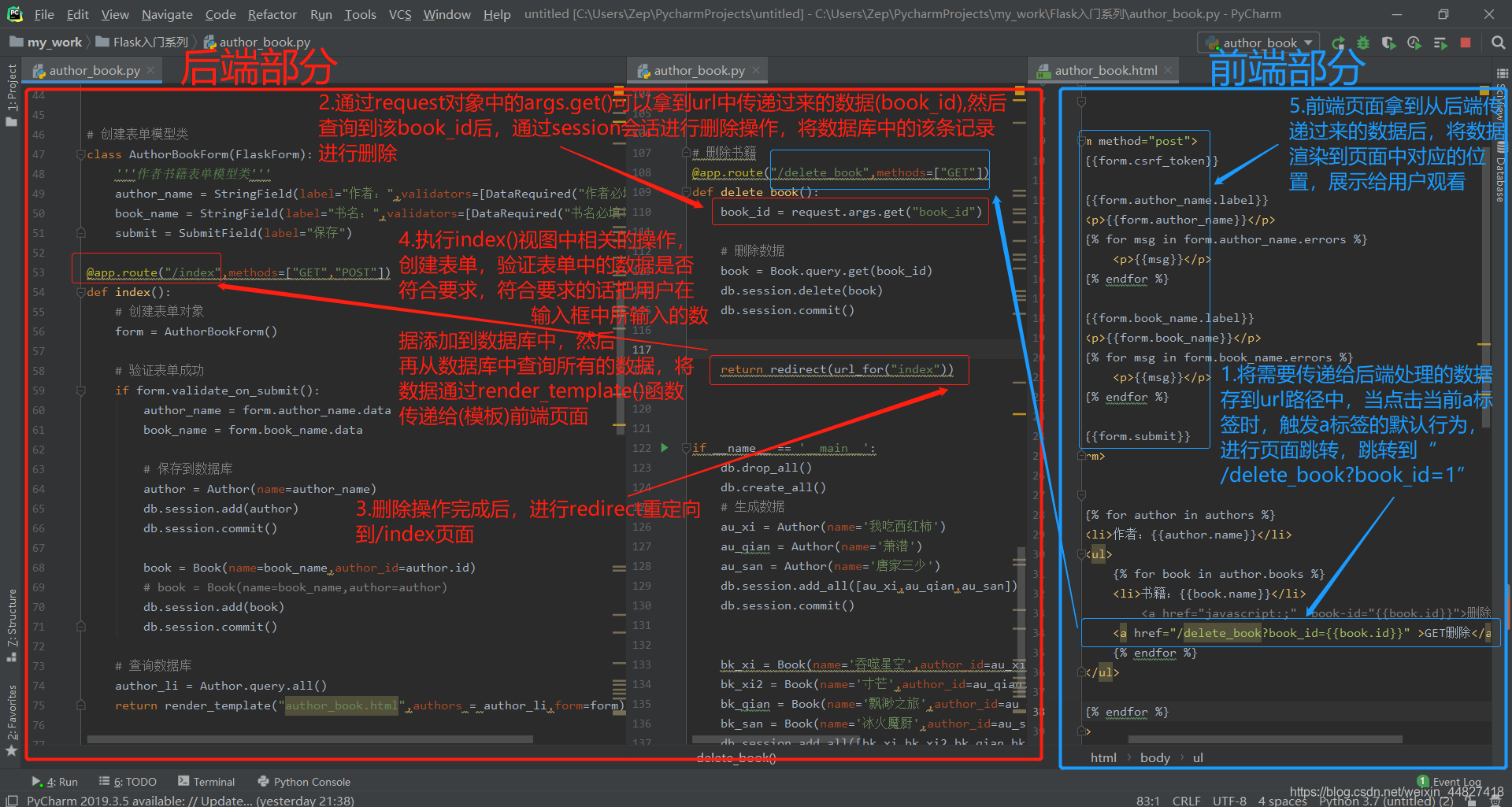Open the Run tool window
The image size is (1512, 807).
click(x=55, y=782)
